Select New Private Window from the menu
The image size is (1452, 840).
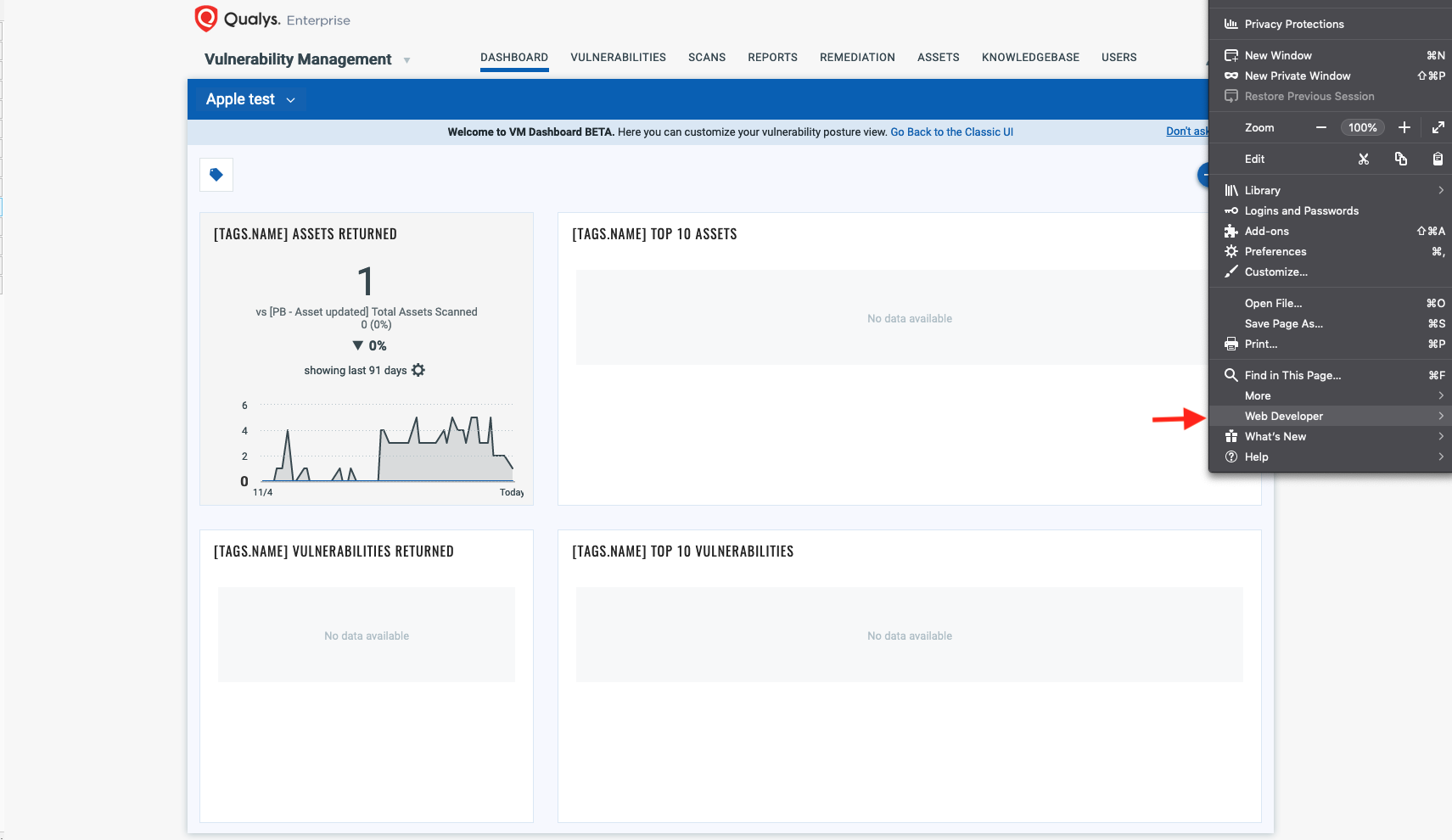coord(1297,76)
